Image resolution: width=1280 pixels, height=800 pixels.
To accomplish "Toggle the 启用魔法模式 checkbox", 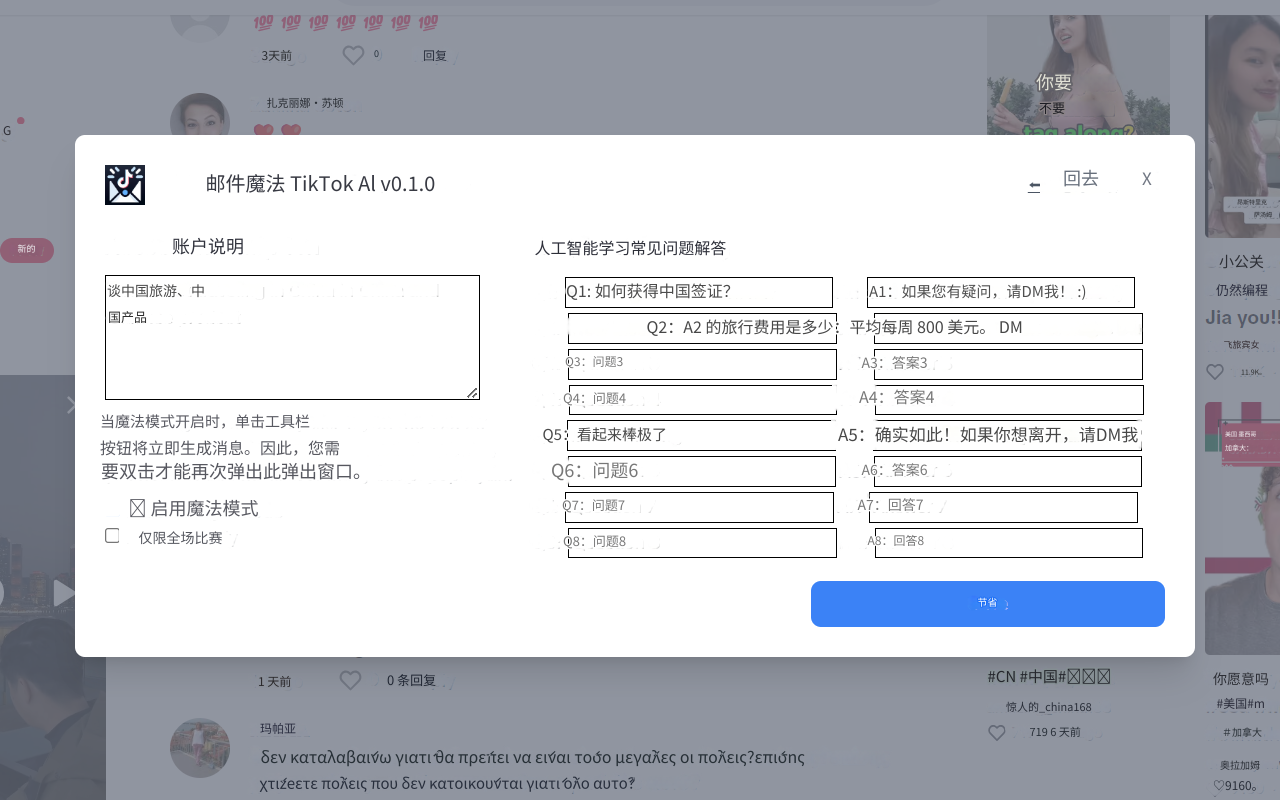I will click(138, 509).
